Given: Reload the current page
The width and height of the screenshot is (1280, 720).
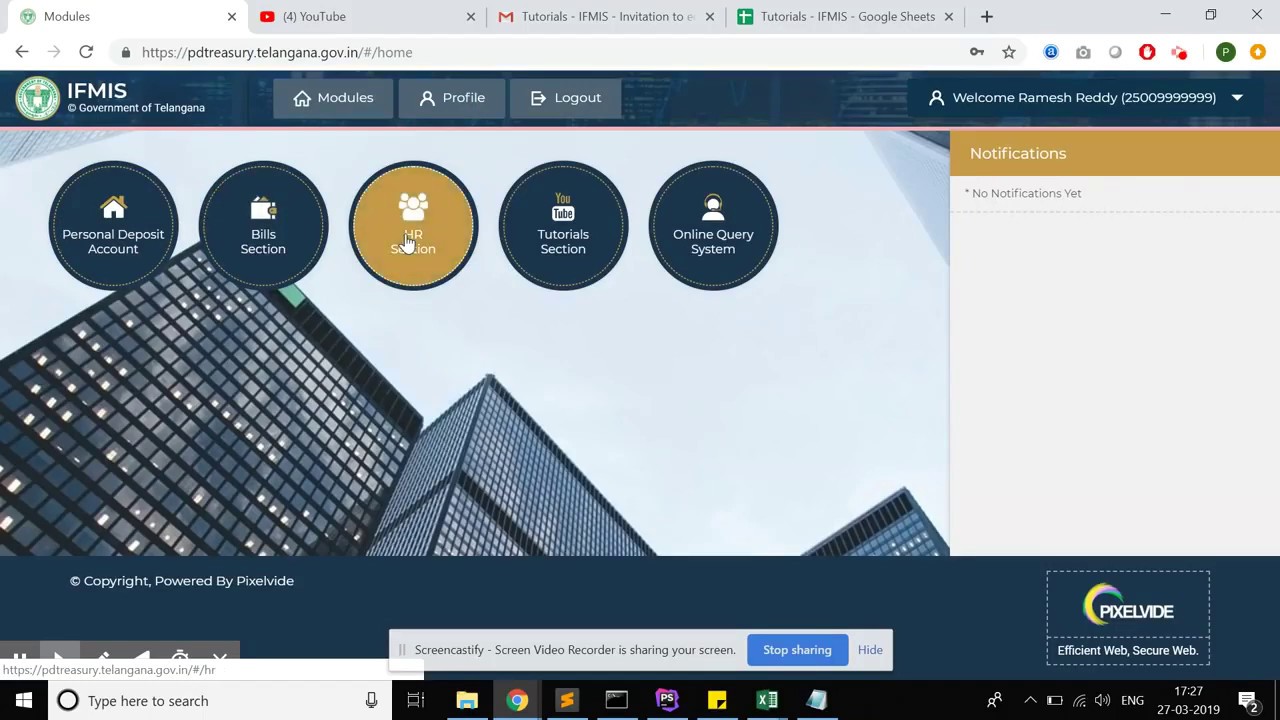Looking at the screenshot, I should point(86,52).
